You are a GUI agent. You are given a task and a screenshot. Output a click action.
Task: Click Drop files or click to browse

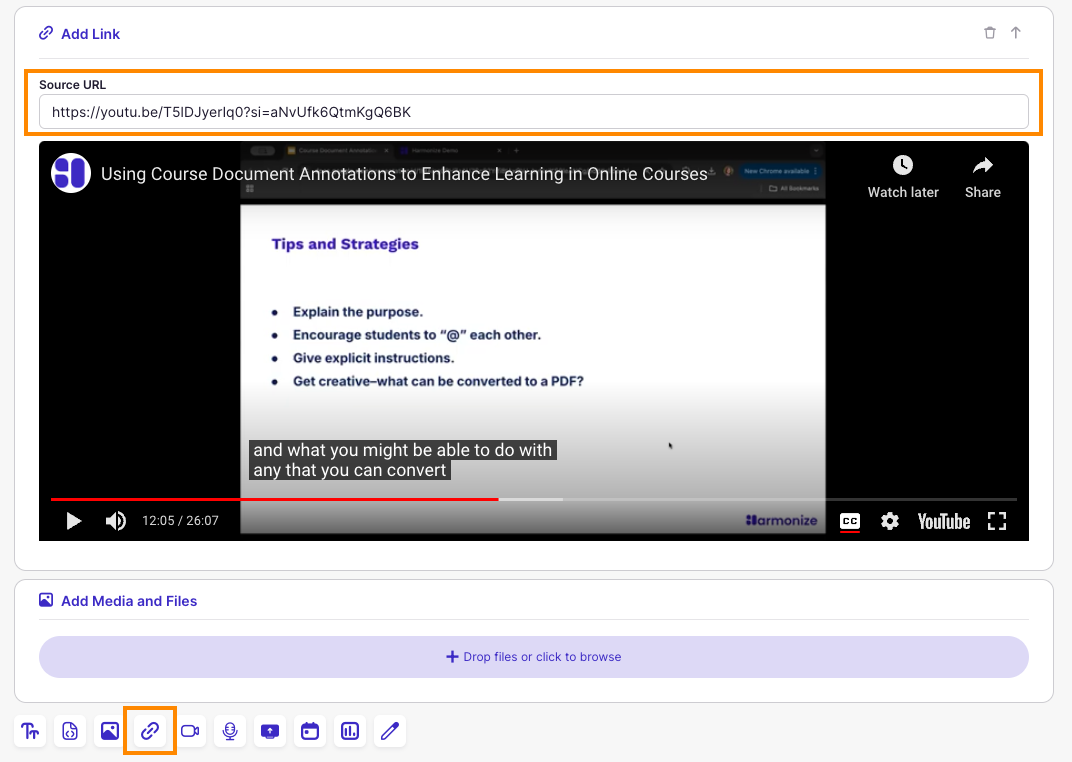(x=533, y=656)
